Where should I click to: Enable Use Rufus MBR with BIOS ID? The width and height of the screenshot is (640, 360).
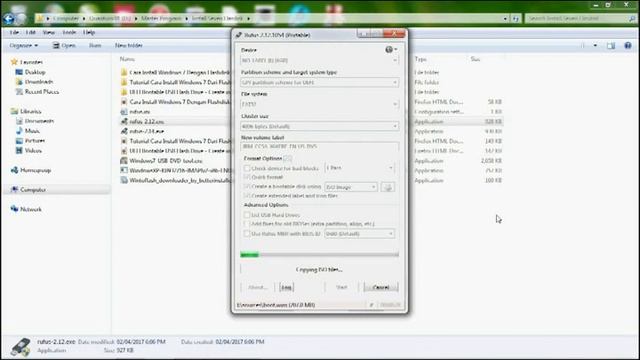coord(247,234)
